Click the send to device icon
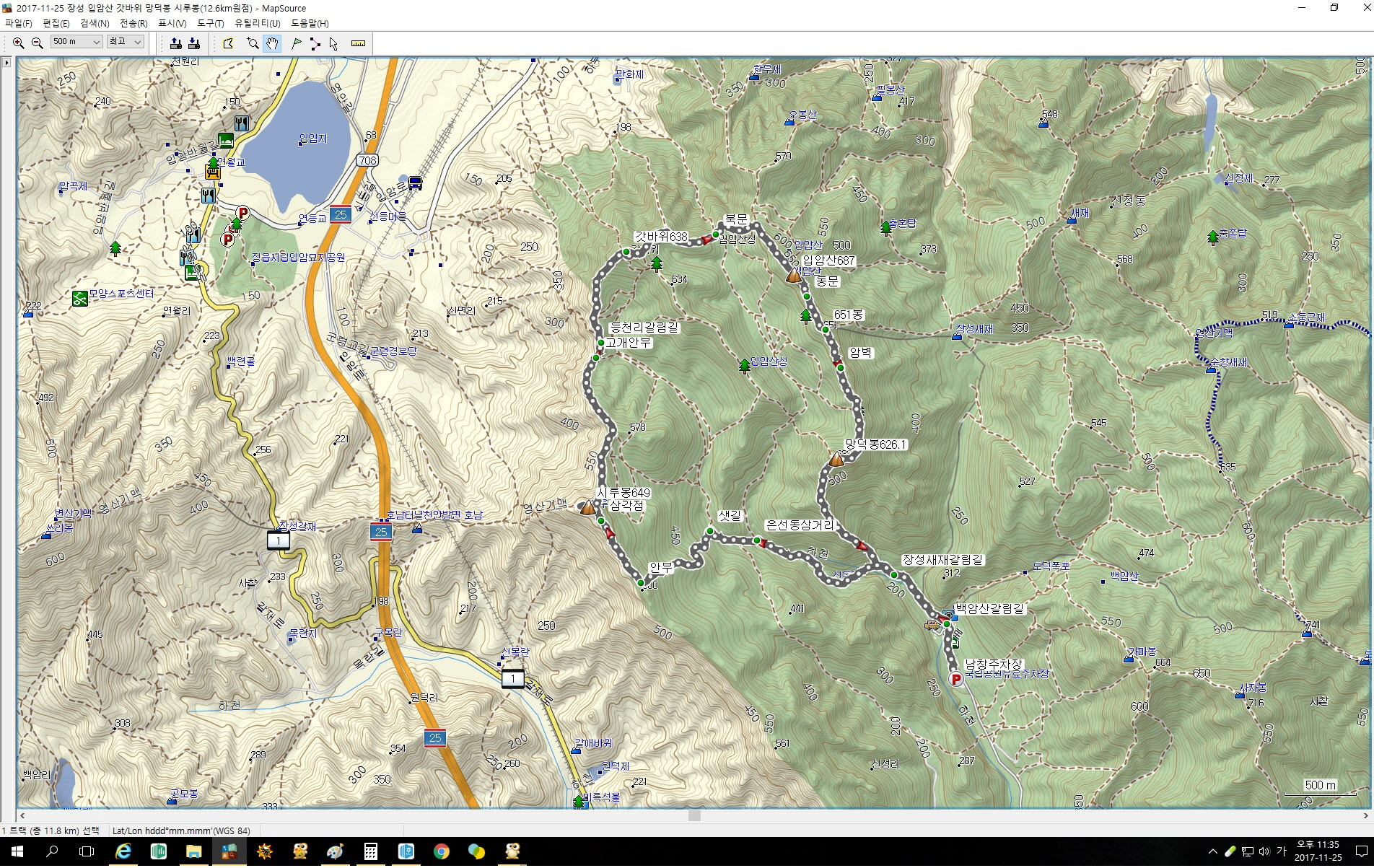 [x=175, y=43]
